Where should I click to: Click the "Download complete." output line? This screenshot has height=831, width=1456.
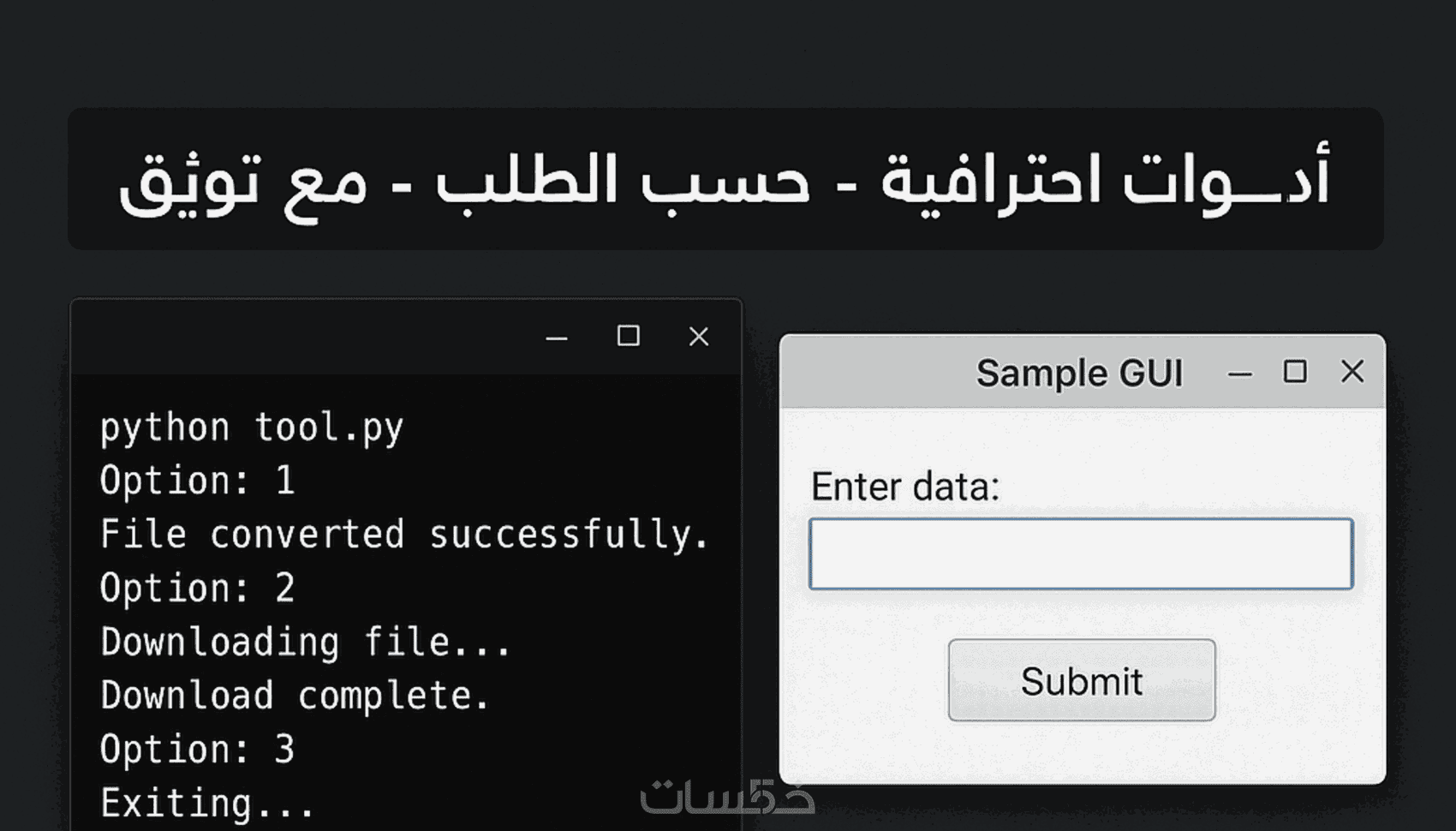click(295, 696)
